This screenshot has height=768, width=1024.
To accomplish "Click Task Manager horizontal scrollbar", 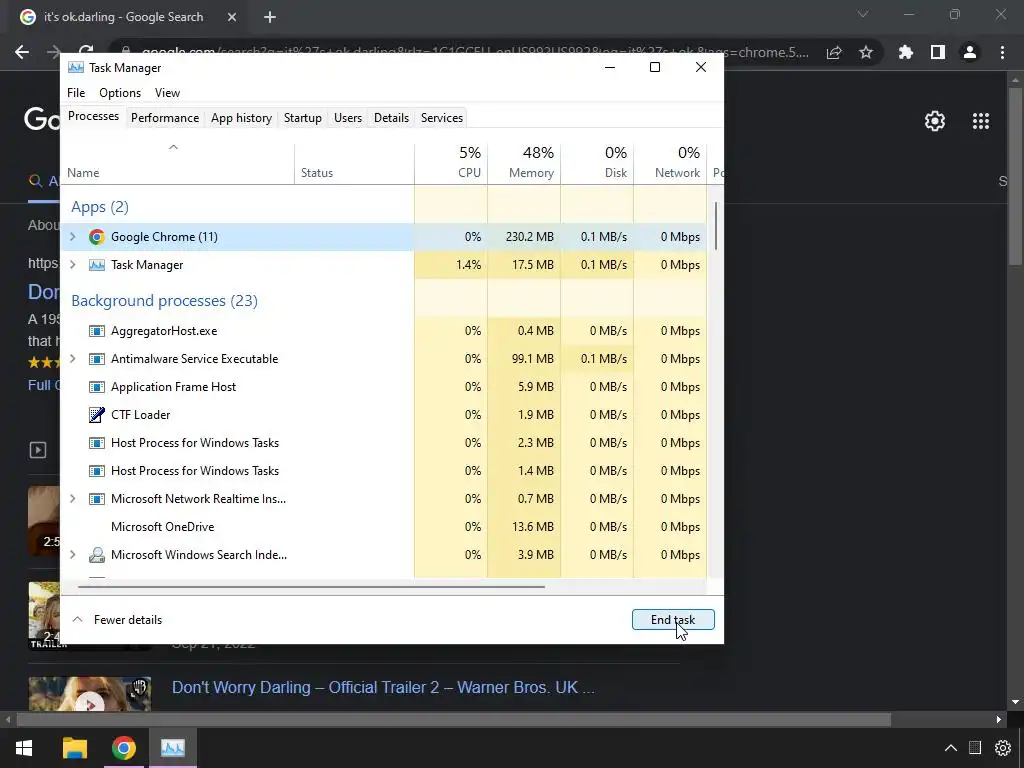I will point(311,587).
